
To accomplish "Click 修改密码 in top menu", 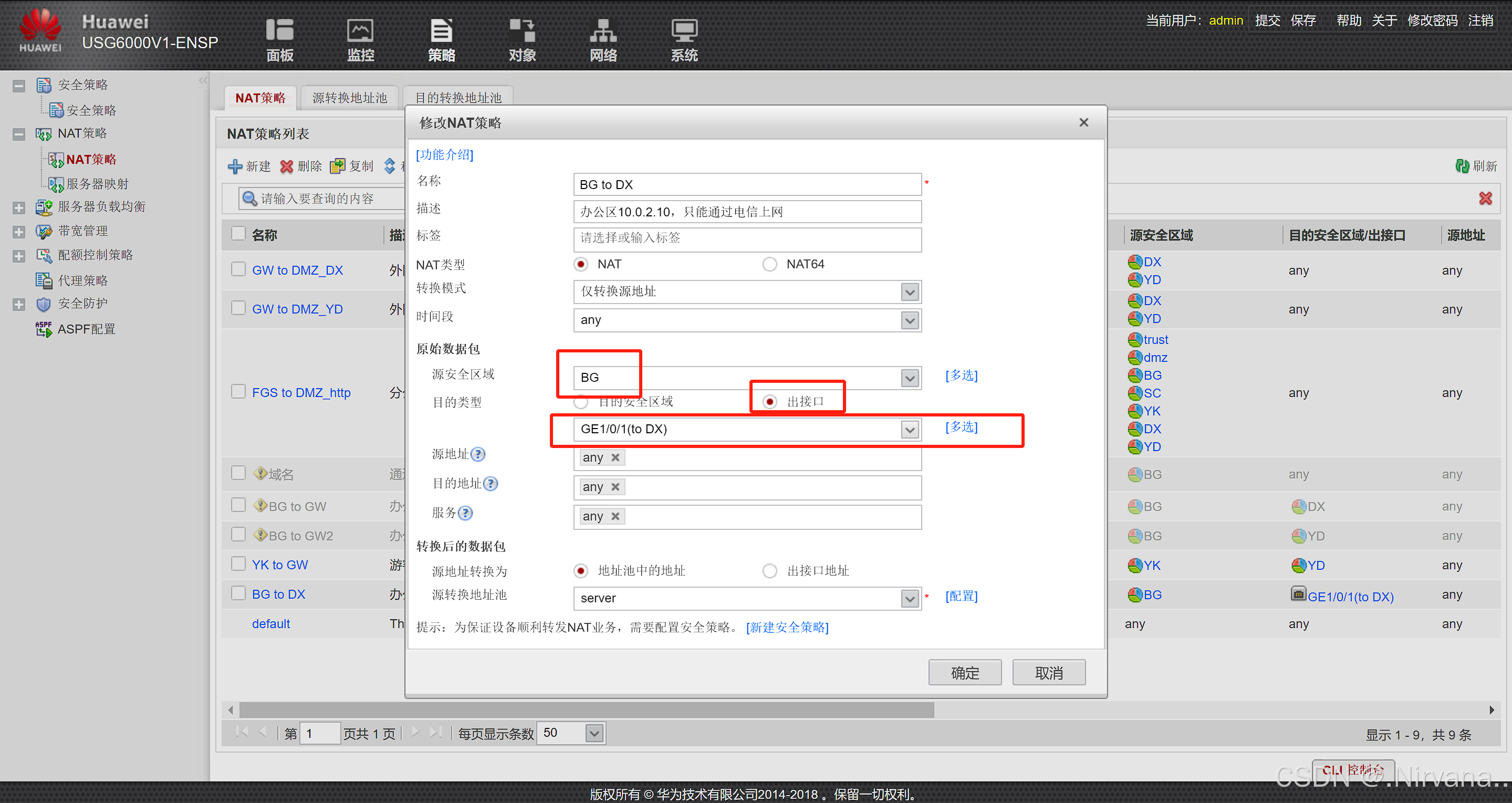I will point(1432,20).
